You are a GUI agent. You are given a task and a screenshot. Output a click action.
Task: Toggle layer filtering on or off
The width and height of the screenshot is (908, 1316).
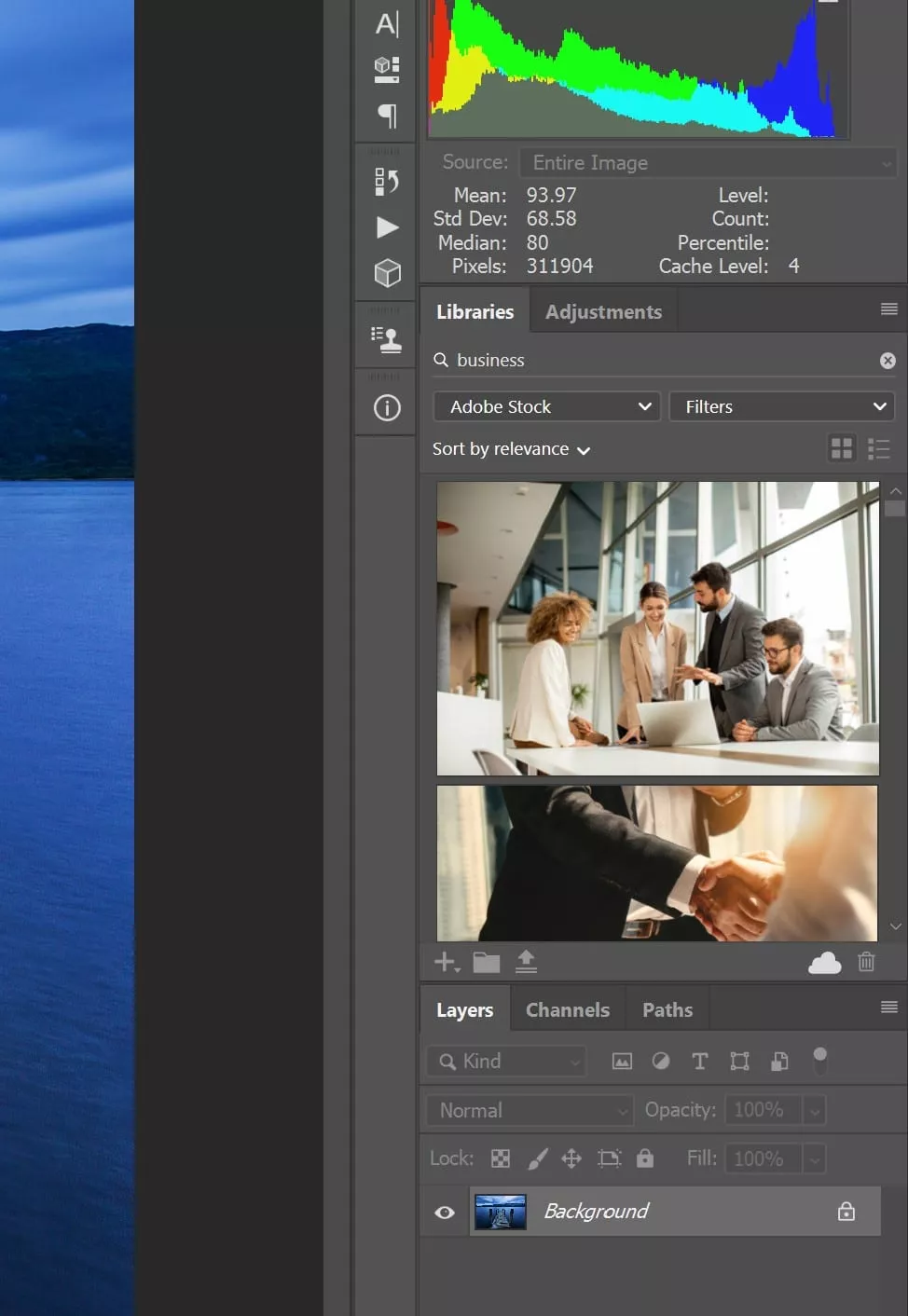pyautogui.click(x=819, y=1060)
